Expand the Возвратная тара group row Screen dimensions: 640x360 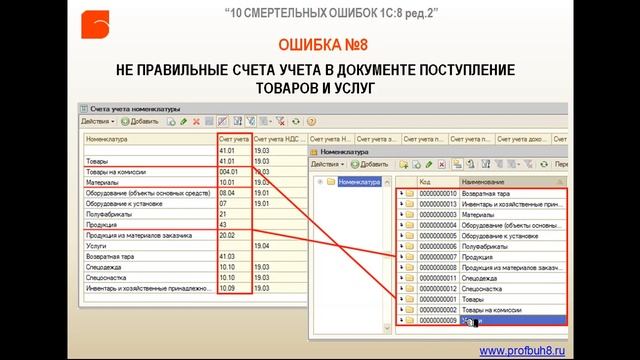[x=401, y=193]
